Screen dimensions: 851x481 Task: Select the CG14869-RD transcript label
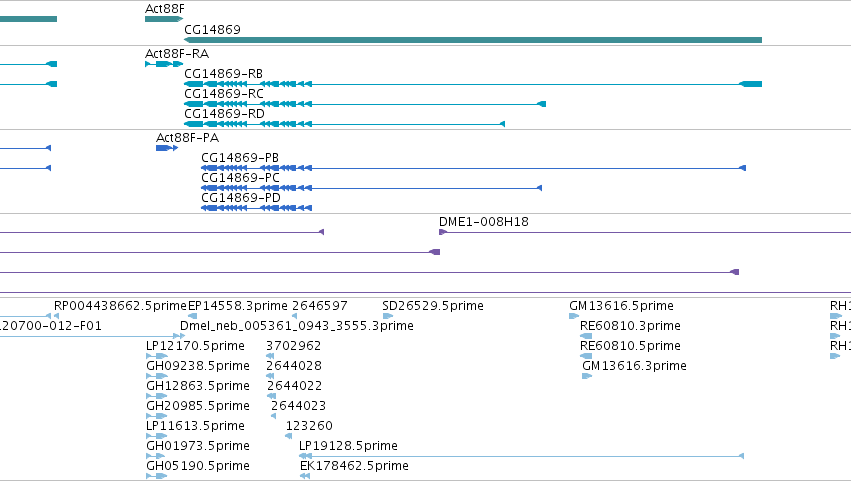click(x=224, y=113)
